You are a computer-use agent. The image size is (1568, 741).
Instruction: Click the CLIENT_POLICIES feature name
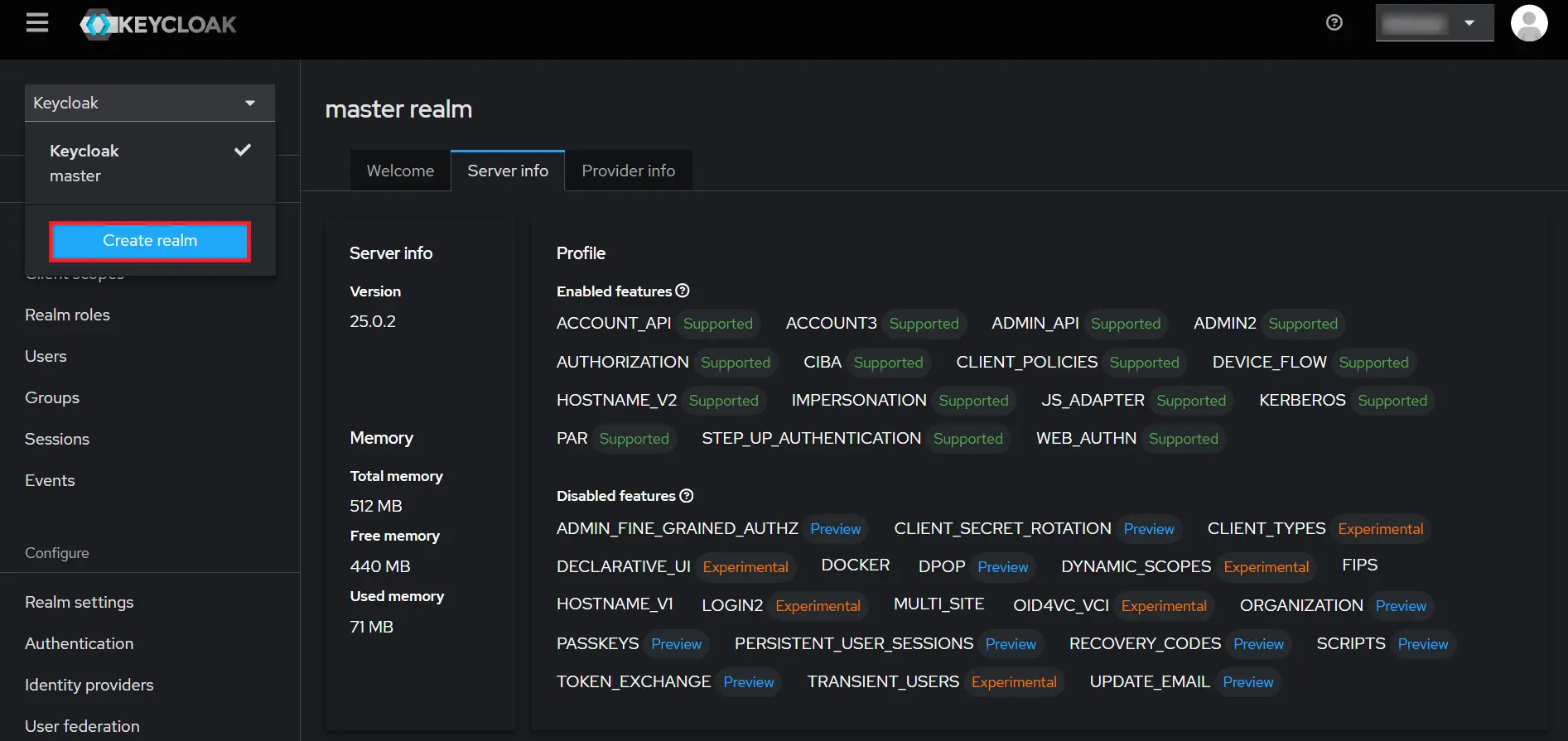tap(1027, 362)
